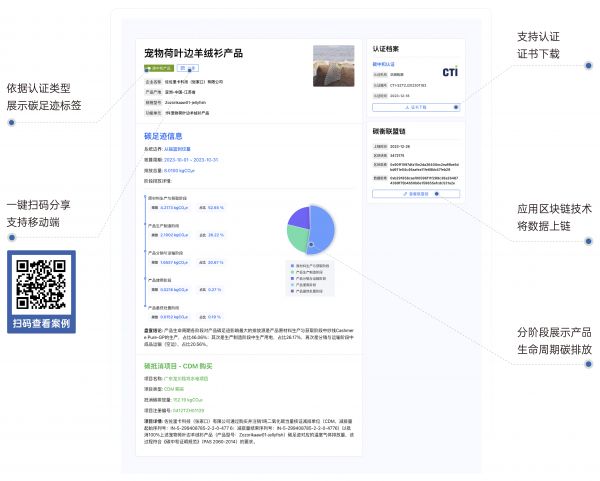Click the blue dot beside scan-share annotation
Viewport: 600px width, 481px height.
pyautogui.click(x=11, y=237)
